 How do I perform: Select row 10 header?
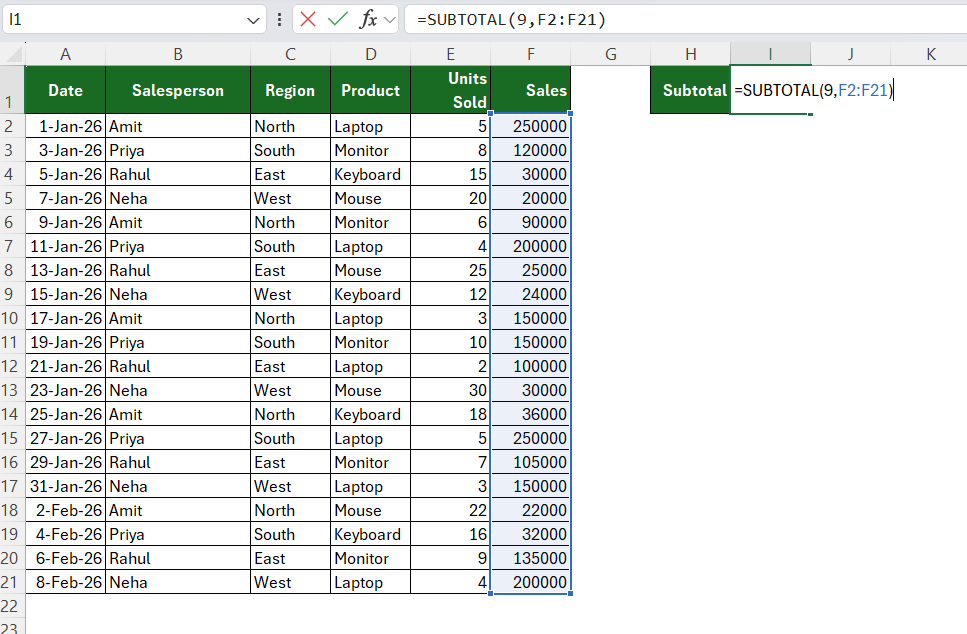tap(12, 318)
